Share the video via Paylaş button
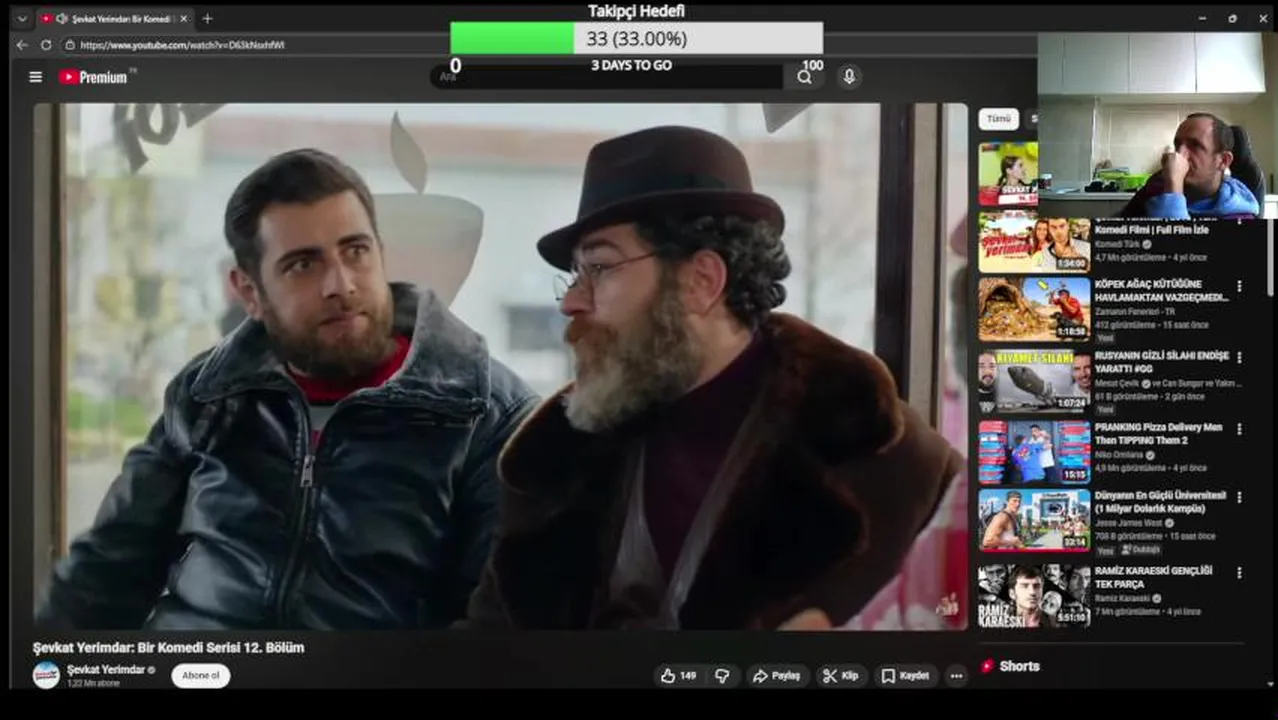1278x720 pixels. point(777,676)
